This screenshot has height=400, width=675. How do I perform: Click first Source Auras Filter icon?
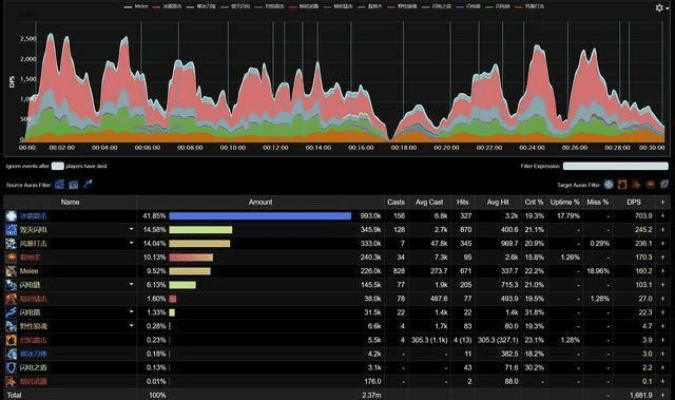point(59,184)
